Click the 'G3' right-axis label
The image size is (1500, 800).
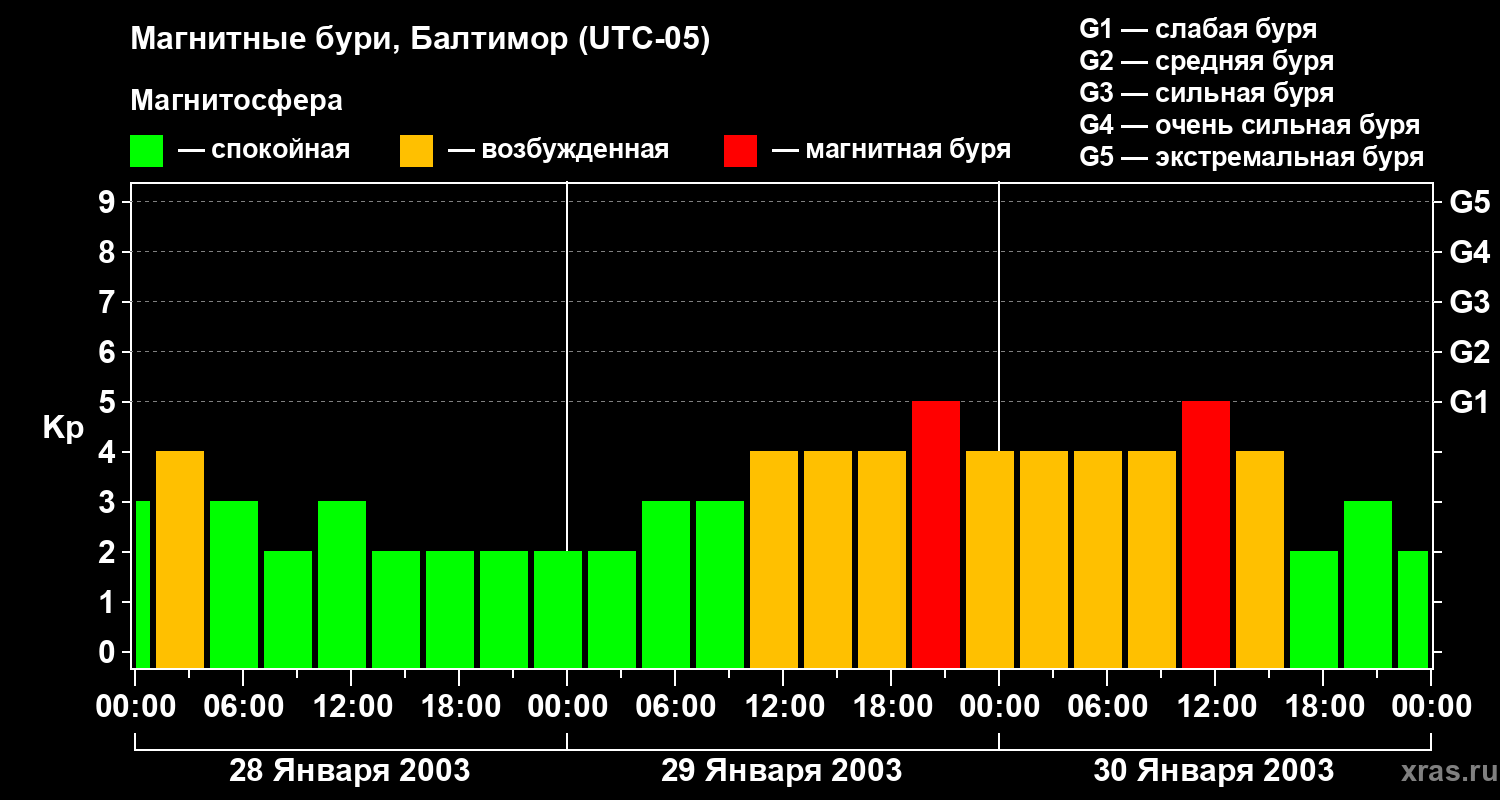click(1469, 303)
